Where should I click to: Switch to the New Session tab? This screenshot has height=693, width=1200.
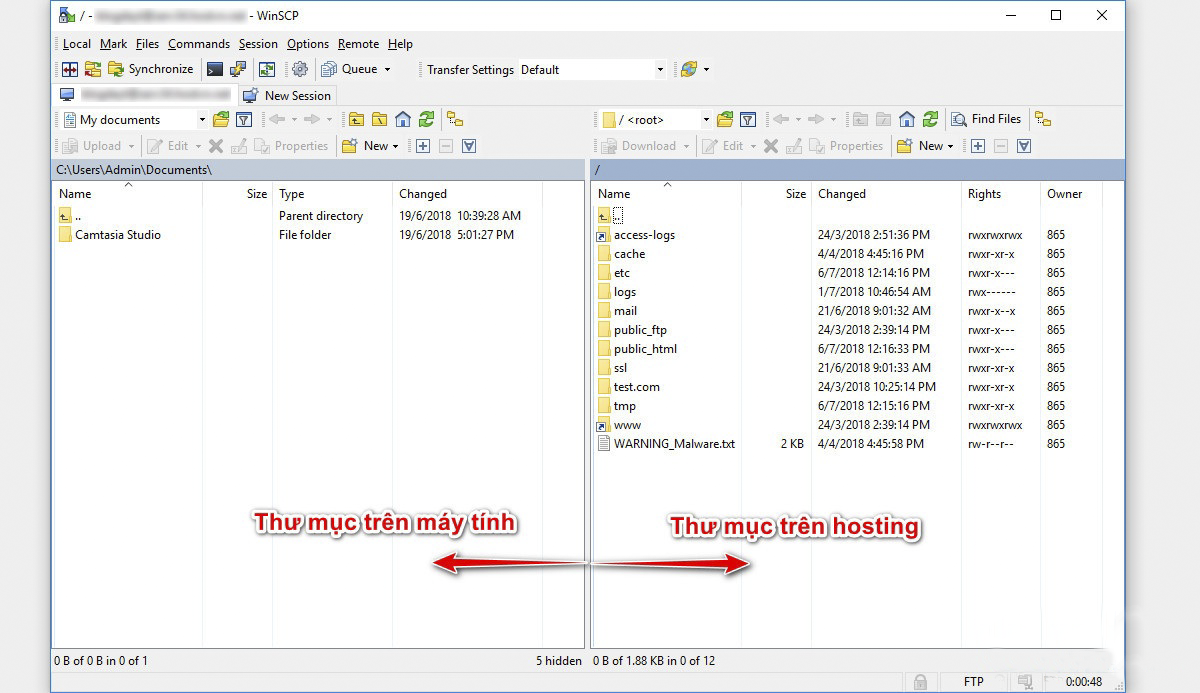[287, 95]
